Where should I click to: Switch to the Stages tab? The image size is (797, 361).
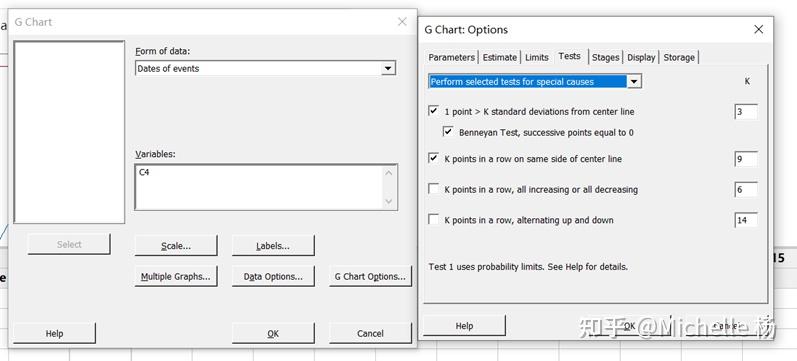[605, 57]
